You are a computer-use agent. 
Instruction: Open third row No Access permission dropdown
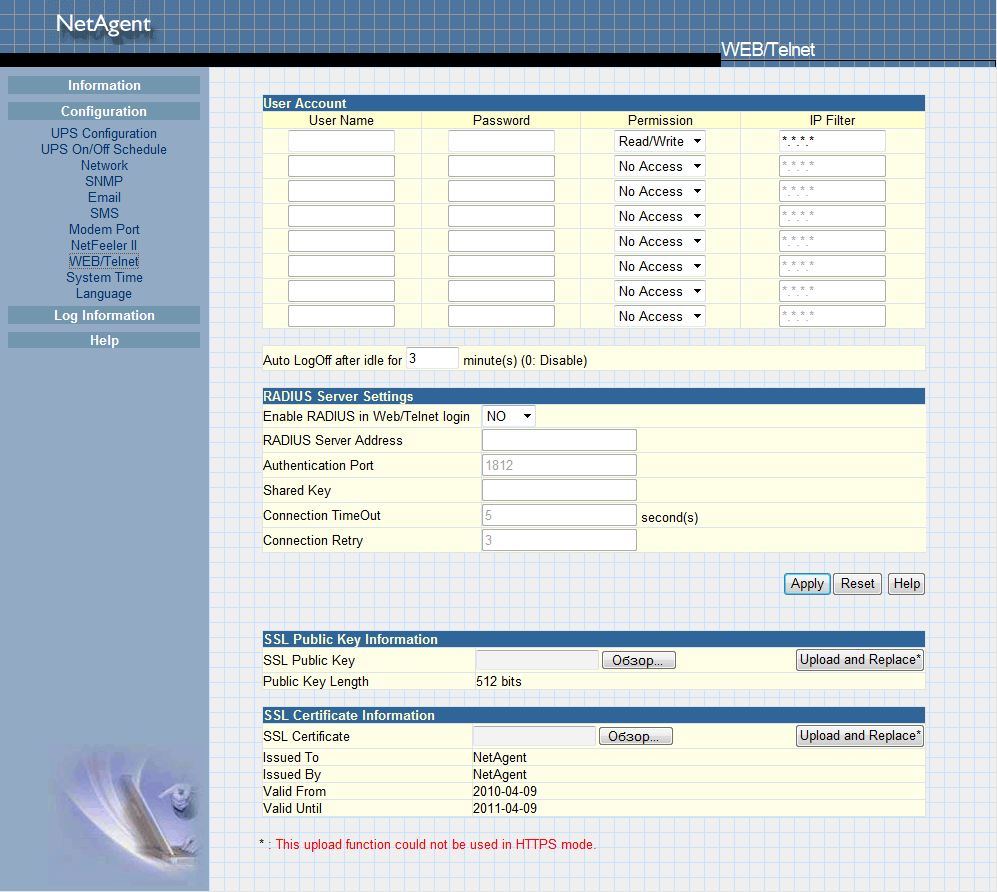pos(660,191)
